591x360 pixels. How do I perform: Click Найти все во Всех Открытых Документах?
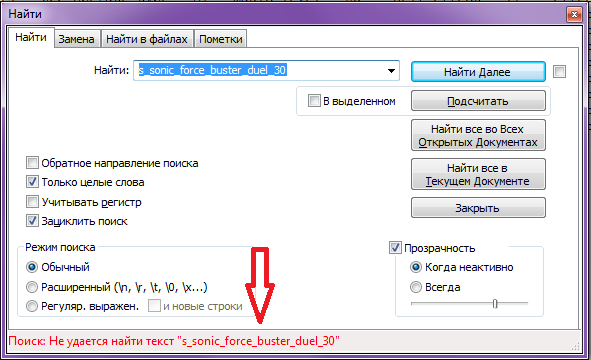pos(478,135)
